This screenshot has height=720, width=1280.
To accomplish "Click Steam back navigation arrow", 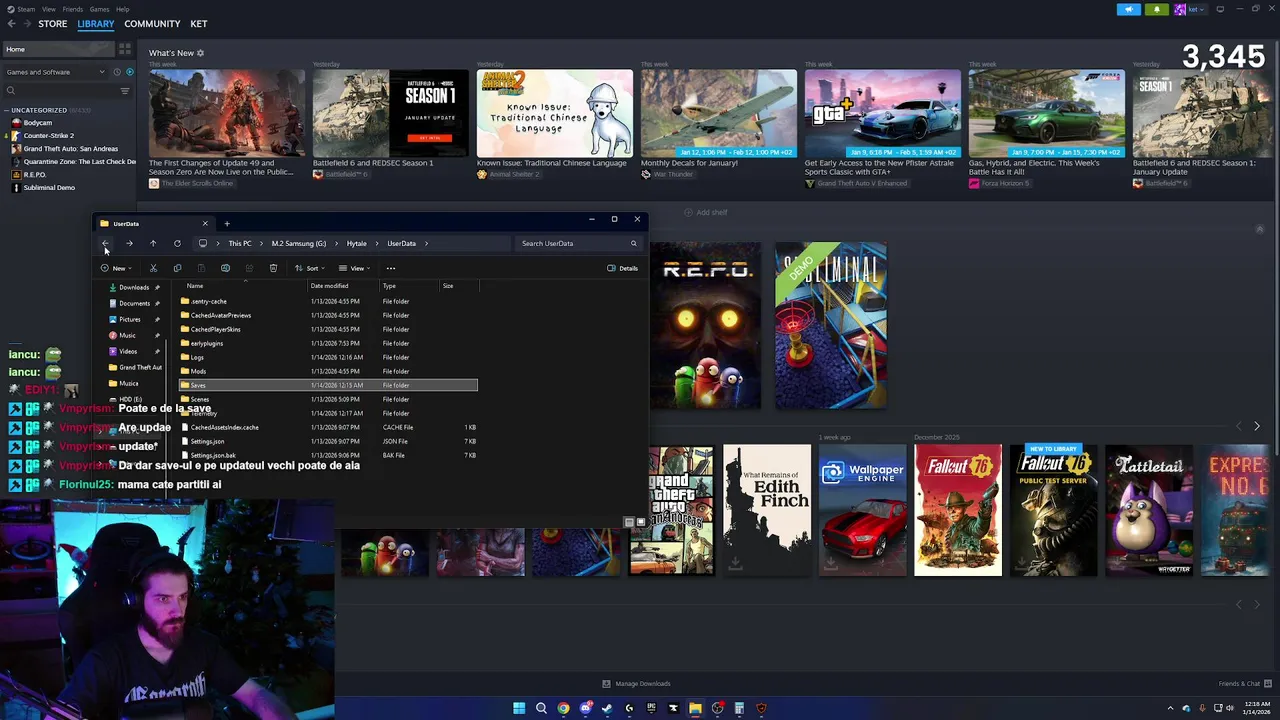I will pos(12,24).
